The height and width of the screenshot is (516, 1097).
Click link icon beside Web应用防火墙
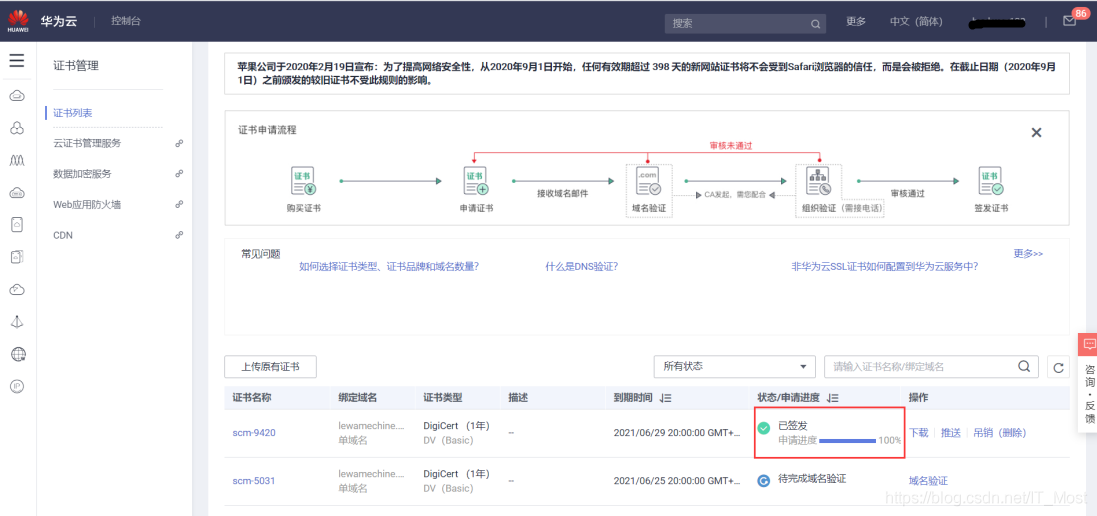[178, 204]
